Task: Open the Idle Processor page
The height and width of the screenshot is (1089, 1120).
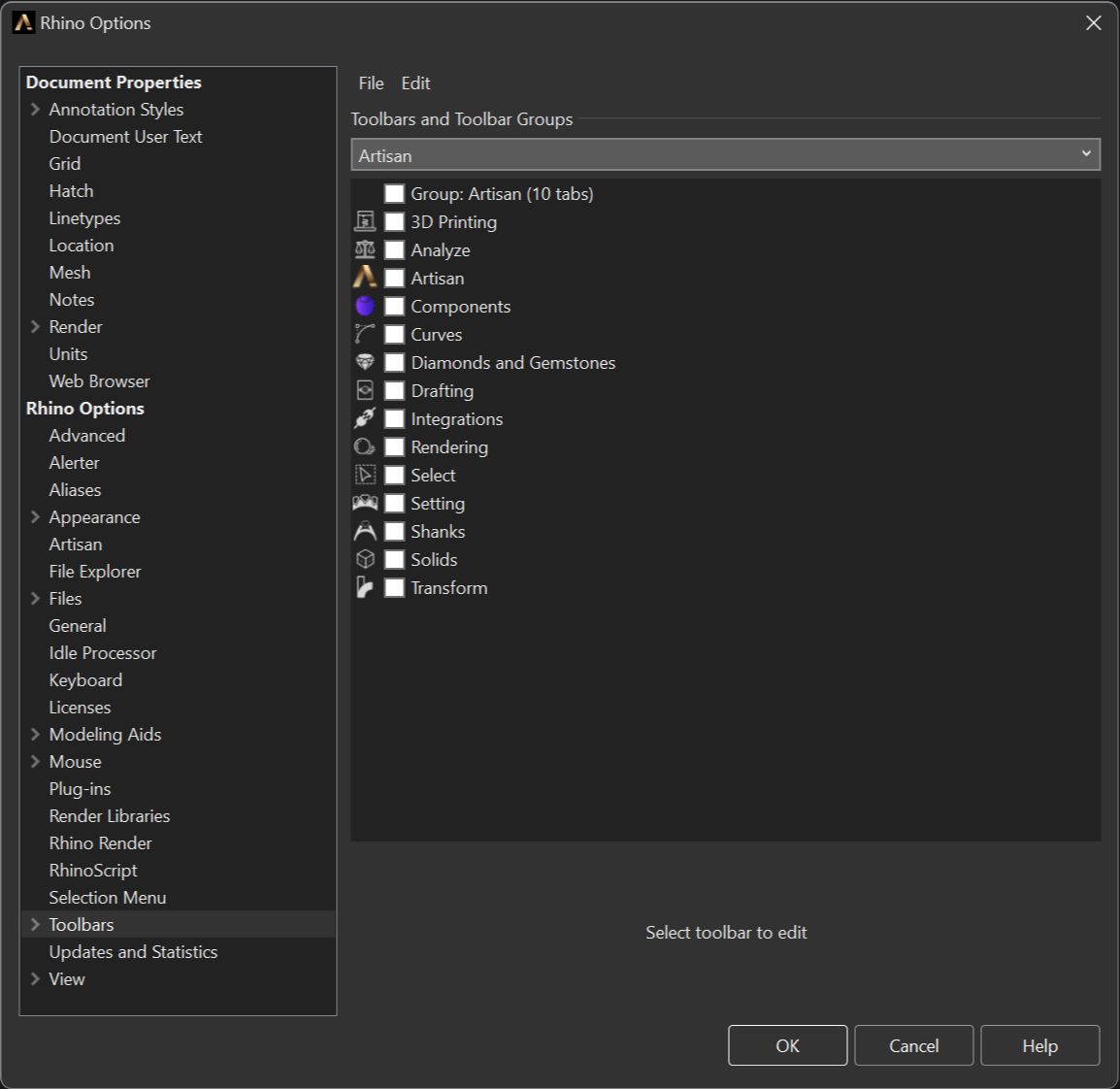Action: coord(103,652)
